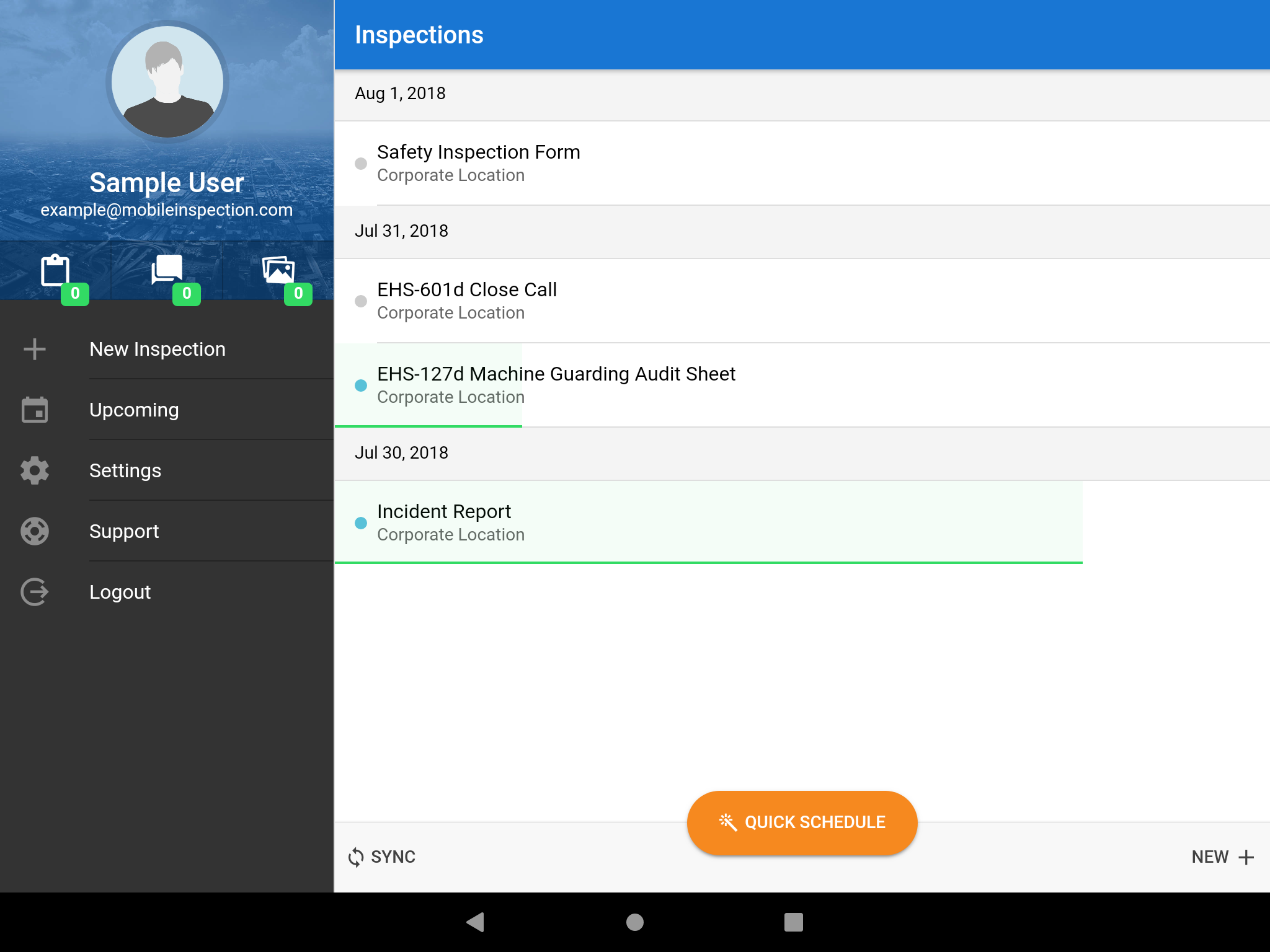Screen dimensions: 1270x952
Task: Tap the Sample User profile avatar
Action: coord(167,81)
